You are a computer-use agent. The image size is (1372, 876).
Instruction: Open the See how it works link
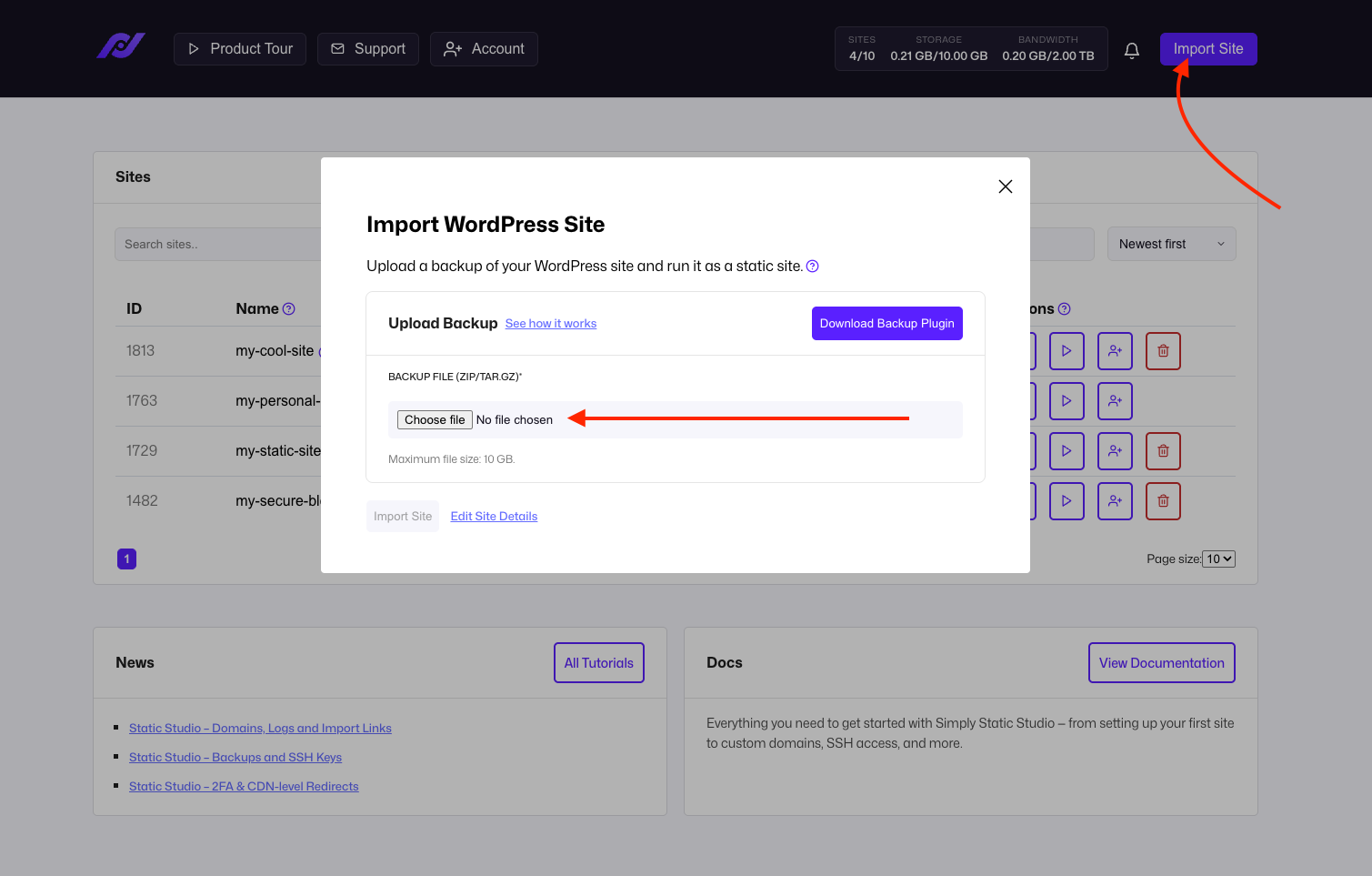(551, 324)
